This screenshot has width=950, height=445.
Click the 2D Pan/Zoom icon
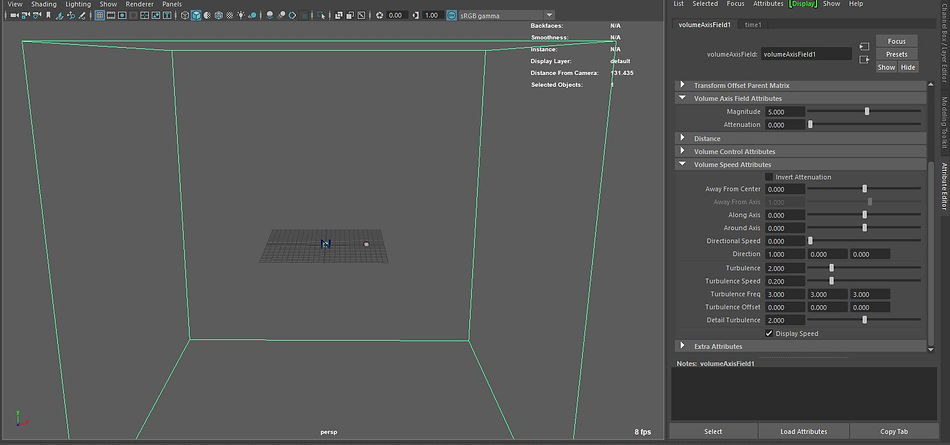click(71, 15)
